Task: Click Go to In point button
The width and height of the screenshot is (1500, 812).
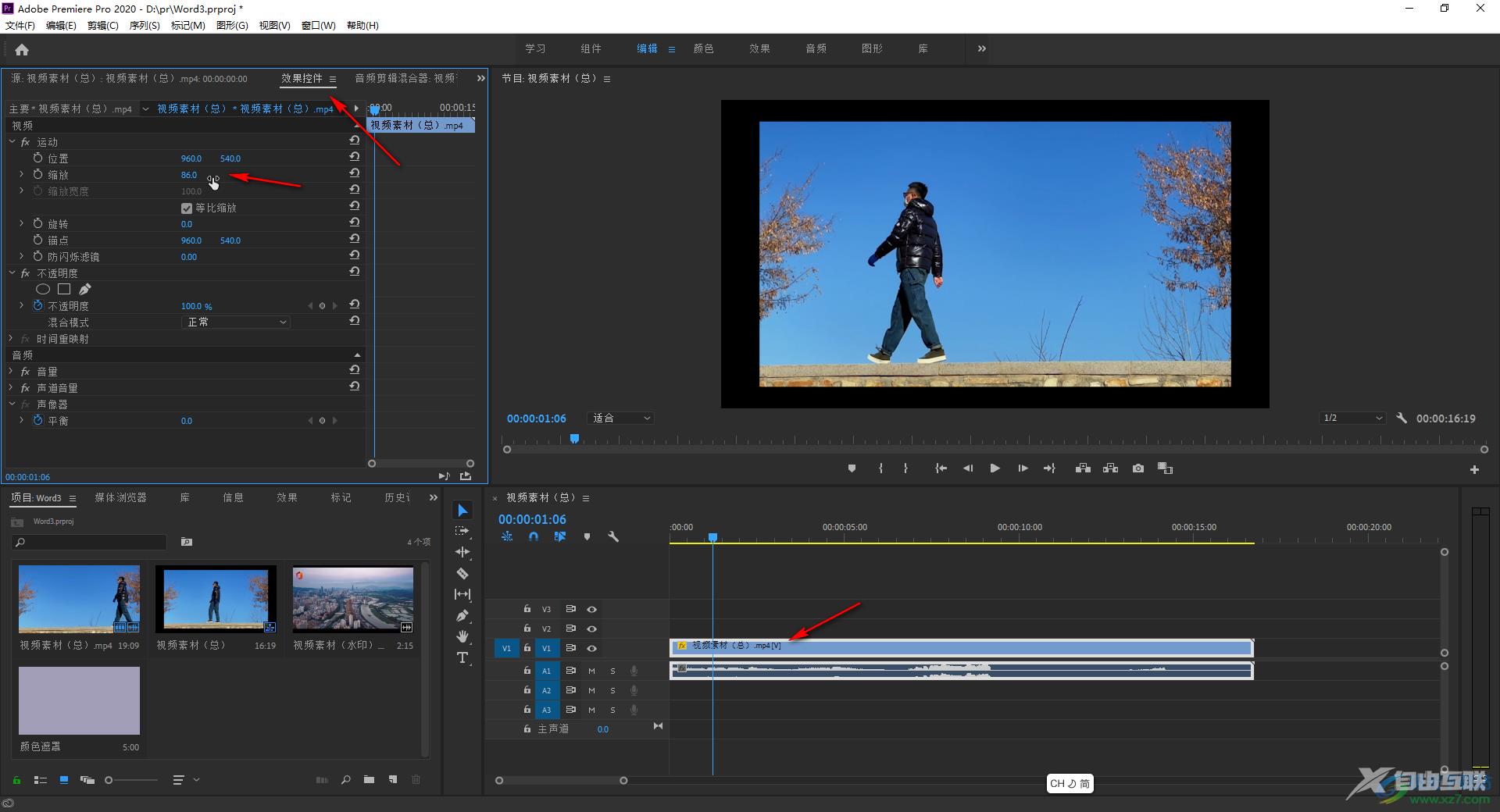Action: pyautogui.click(x=941, y=468)
